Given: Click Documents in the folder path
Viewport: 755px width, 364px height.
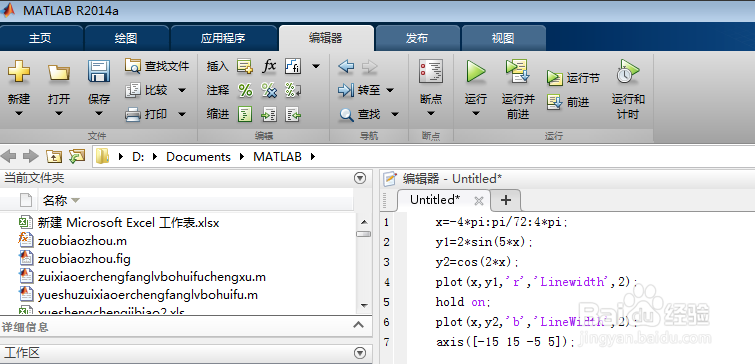Looking at the screenshot, I should (198, 156).
